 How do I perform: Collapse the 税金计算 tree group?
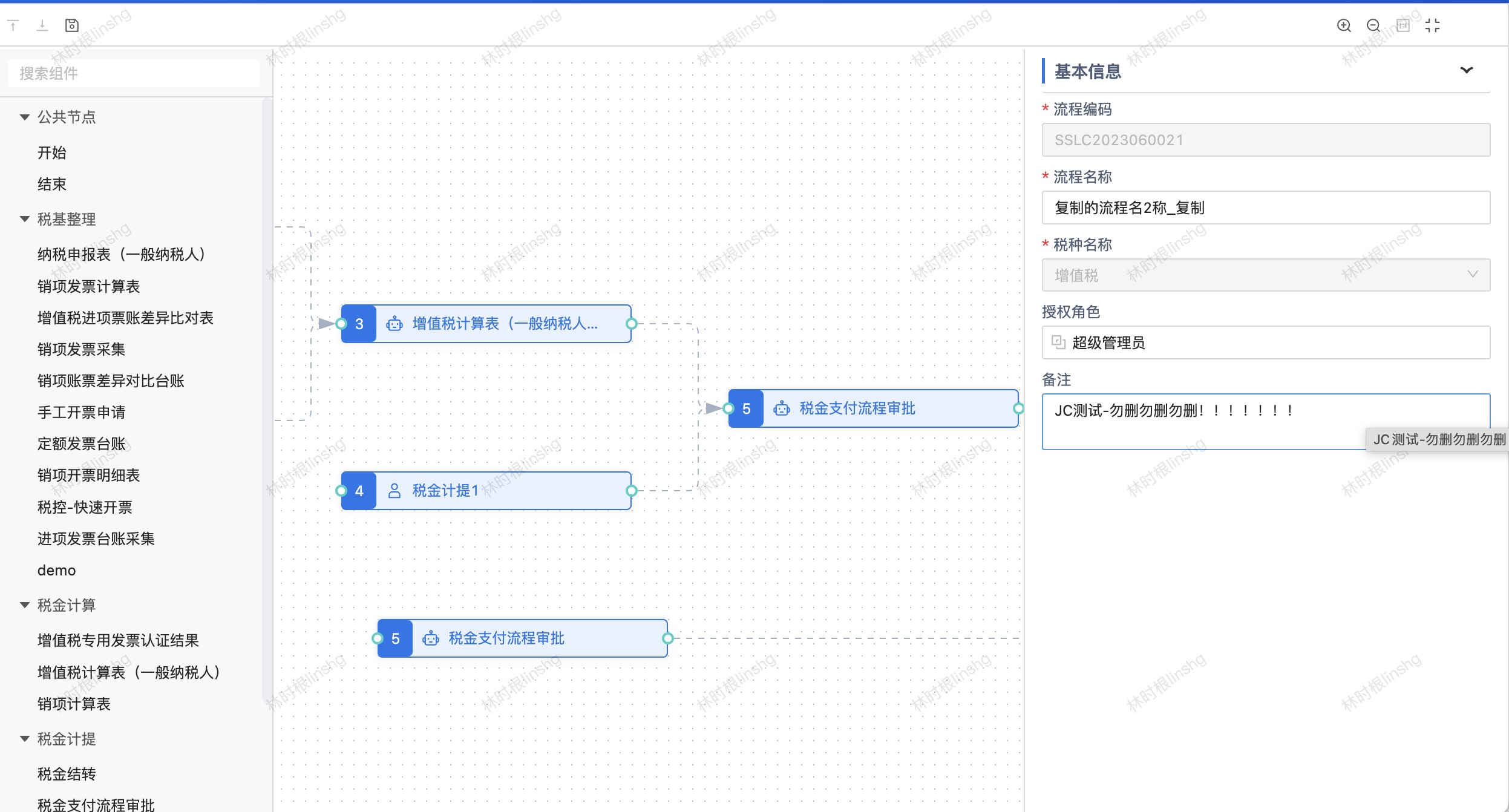25,605
